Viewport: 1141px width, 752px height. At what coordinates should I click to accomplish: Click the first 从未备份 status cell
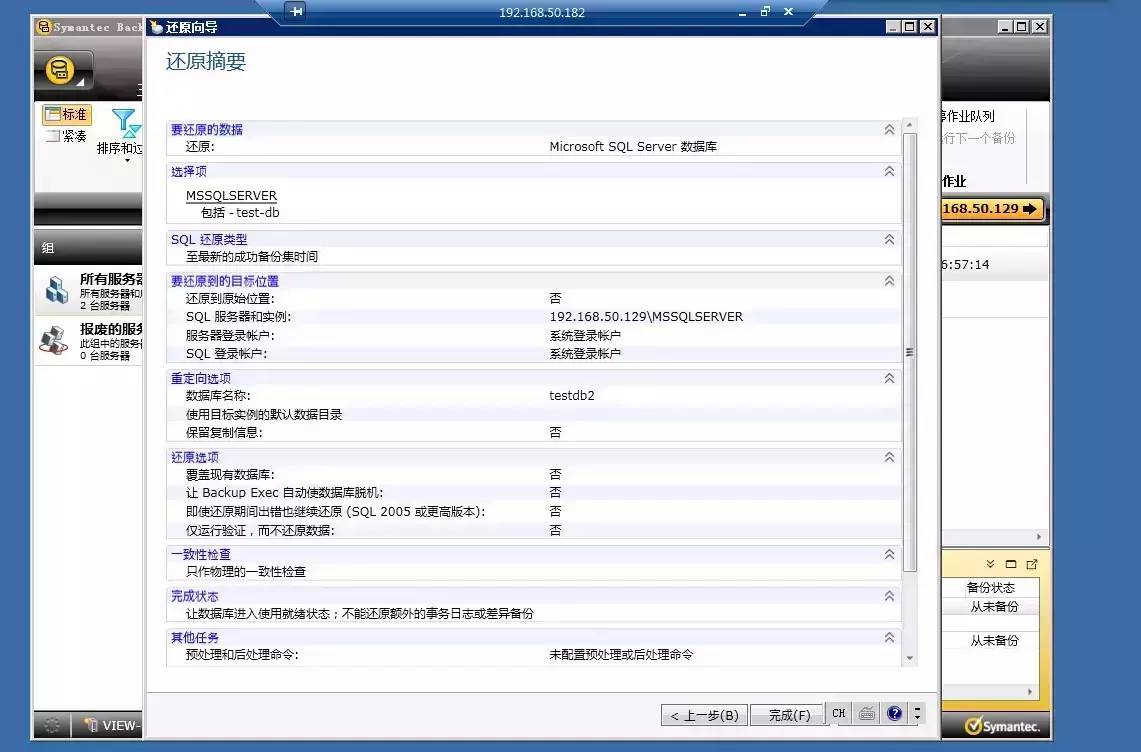994,606
